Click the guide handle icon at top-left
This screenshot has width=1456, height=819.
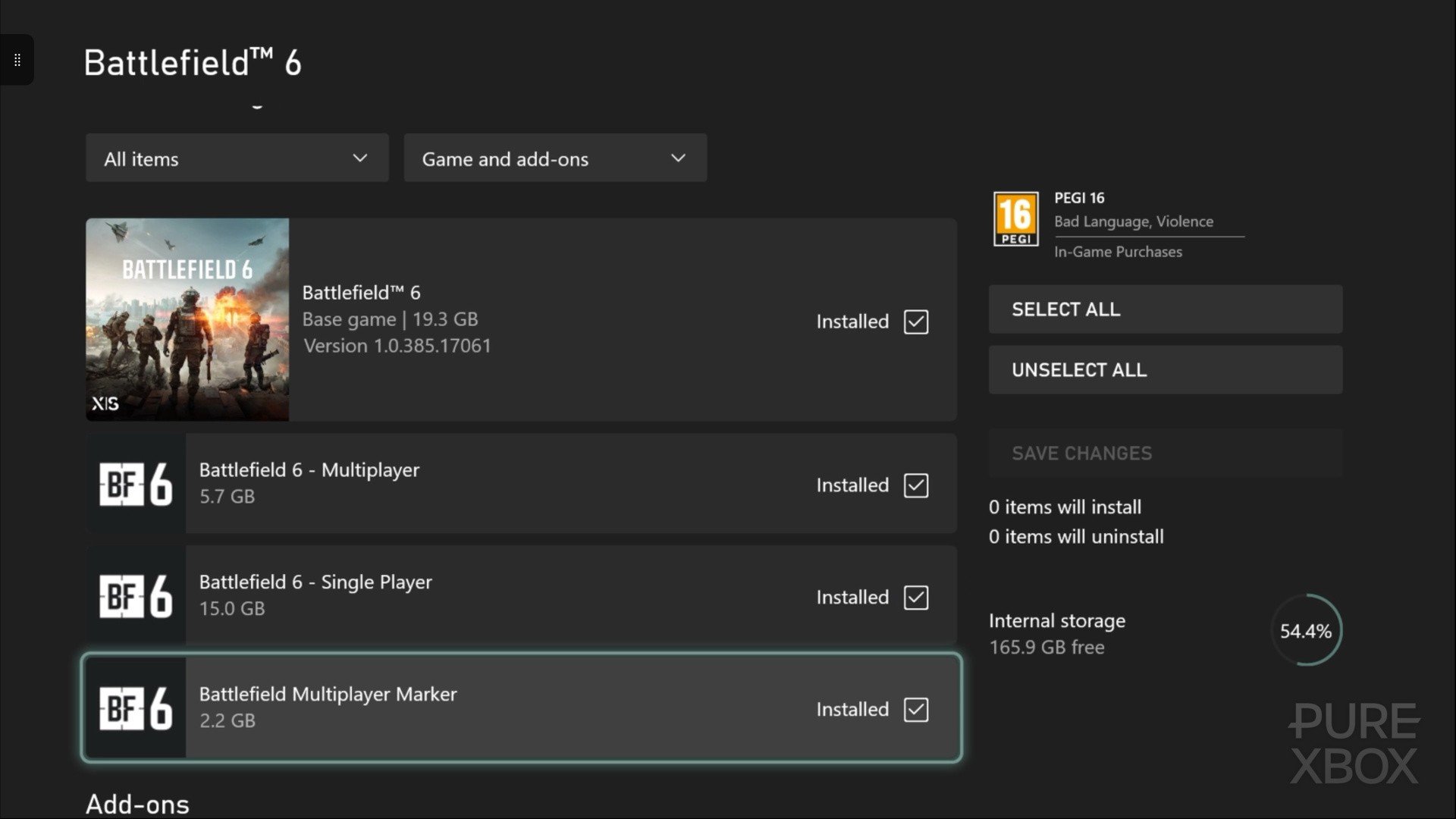[17, 60]
